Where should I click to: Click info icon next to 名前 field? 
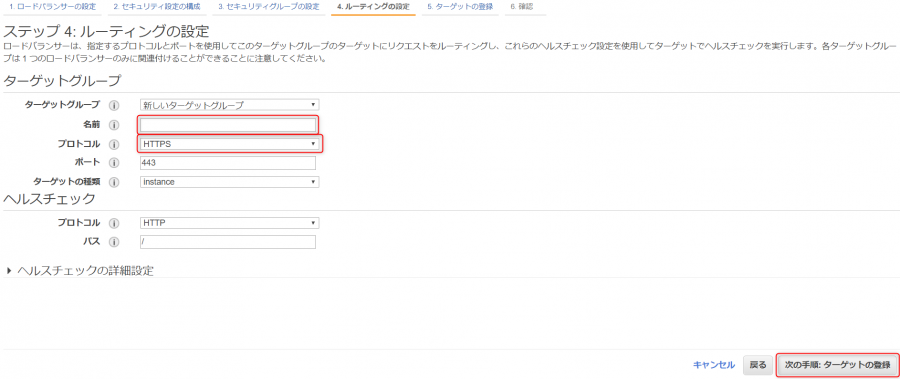point(114,125)
